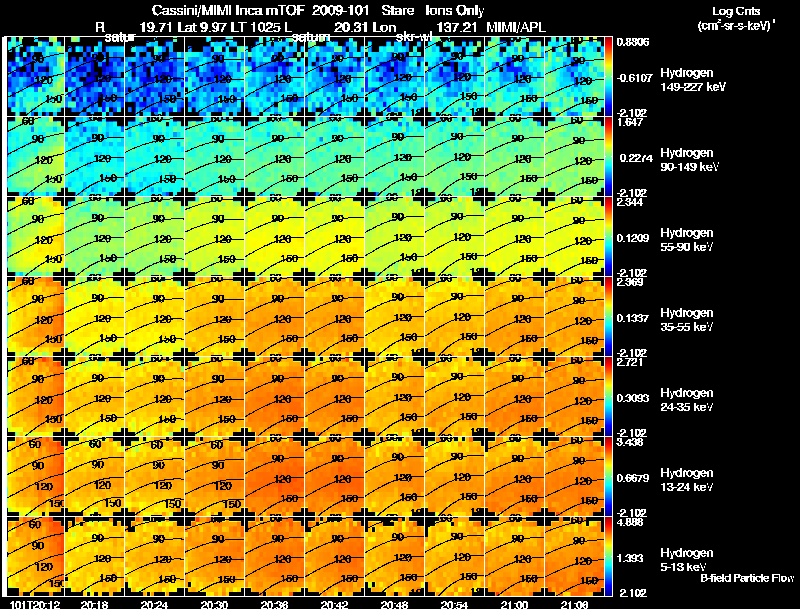800x609 pixels.
Task: Click the 20:36 time label
Action: 274,604
